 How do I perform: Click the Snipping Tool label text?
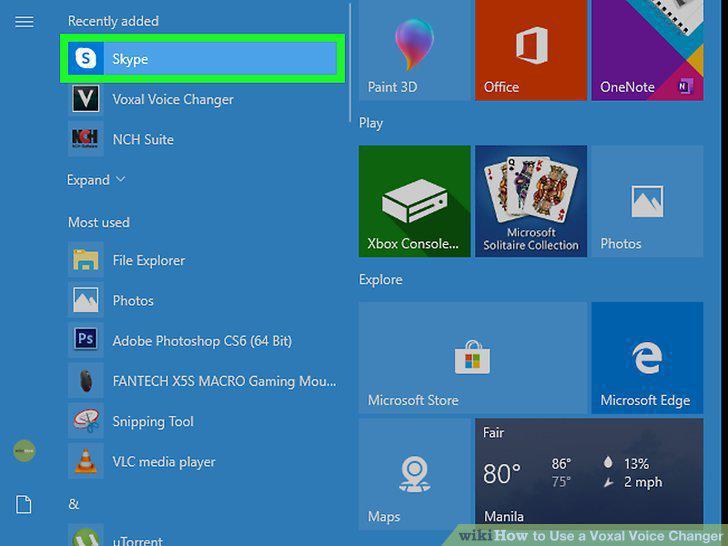click(153, 422)
